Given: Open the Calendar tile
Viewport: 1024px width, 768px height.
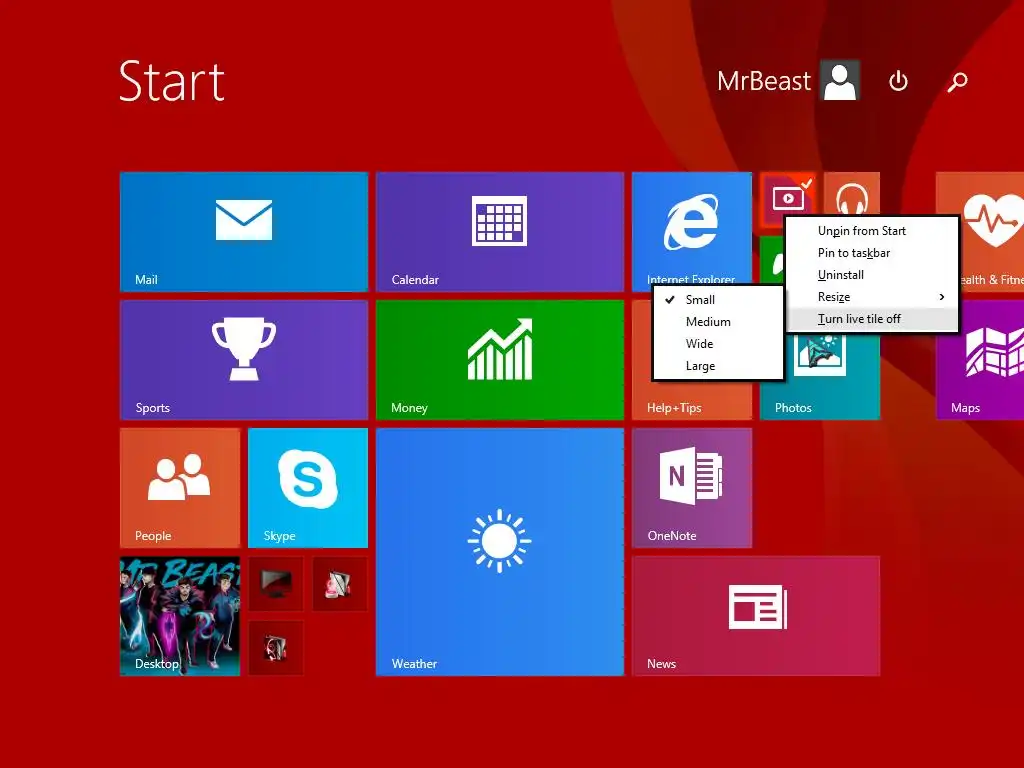Looking at the screenshot, I should pos(500,231).
